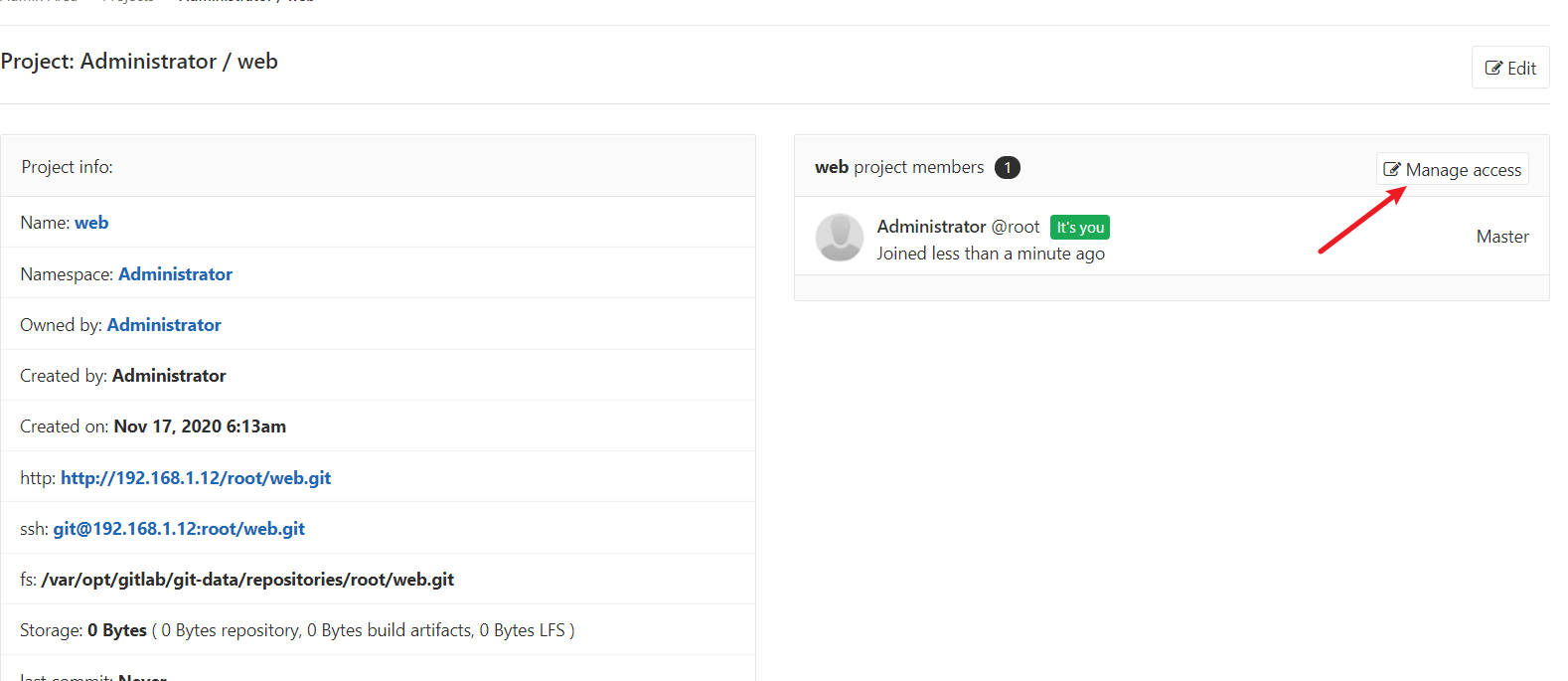
Task: Click the "Project: Administrator / web" heading
Action: coord(139,62)
